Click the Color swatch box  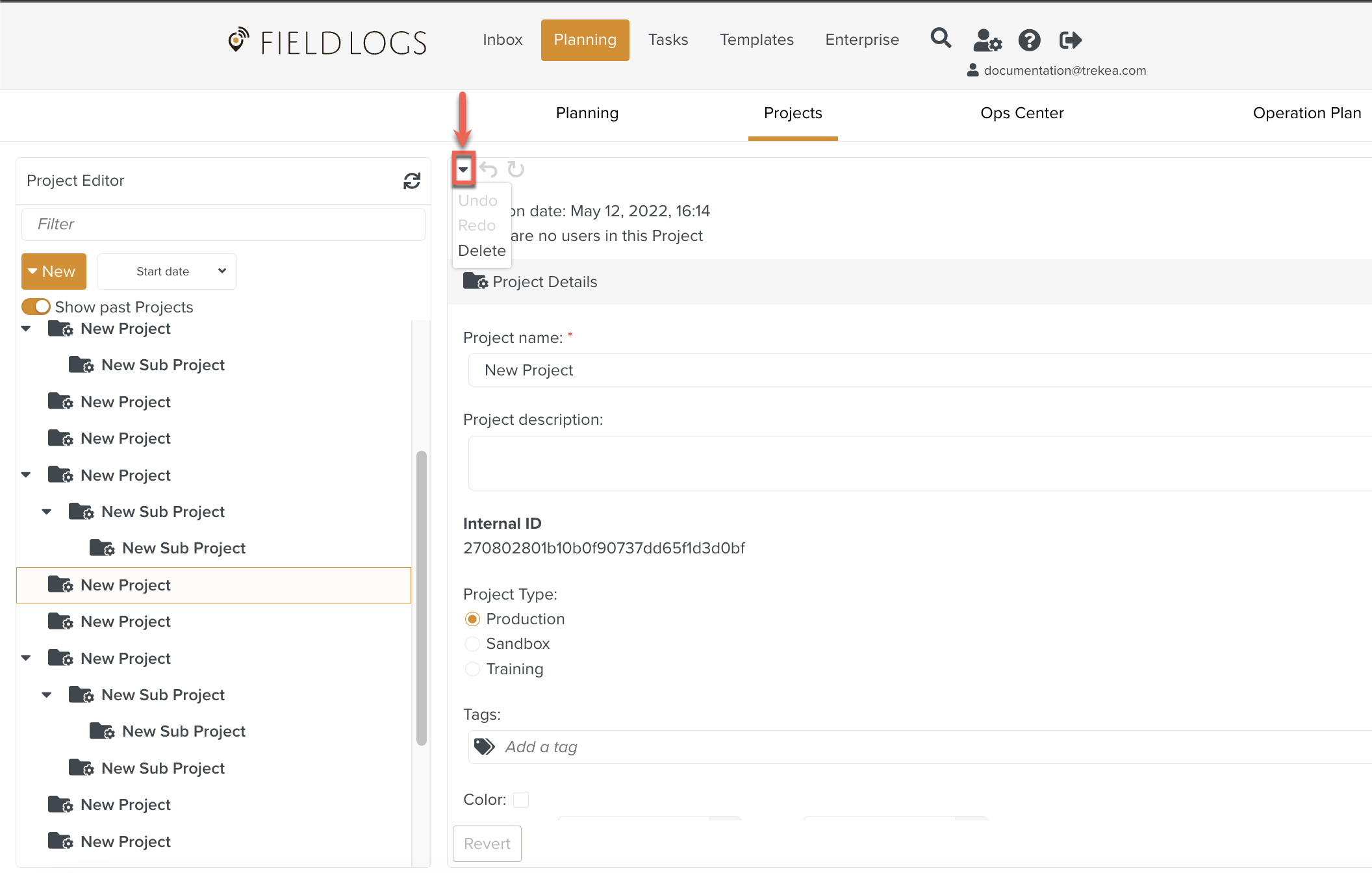click(x=520, y=800)
